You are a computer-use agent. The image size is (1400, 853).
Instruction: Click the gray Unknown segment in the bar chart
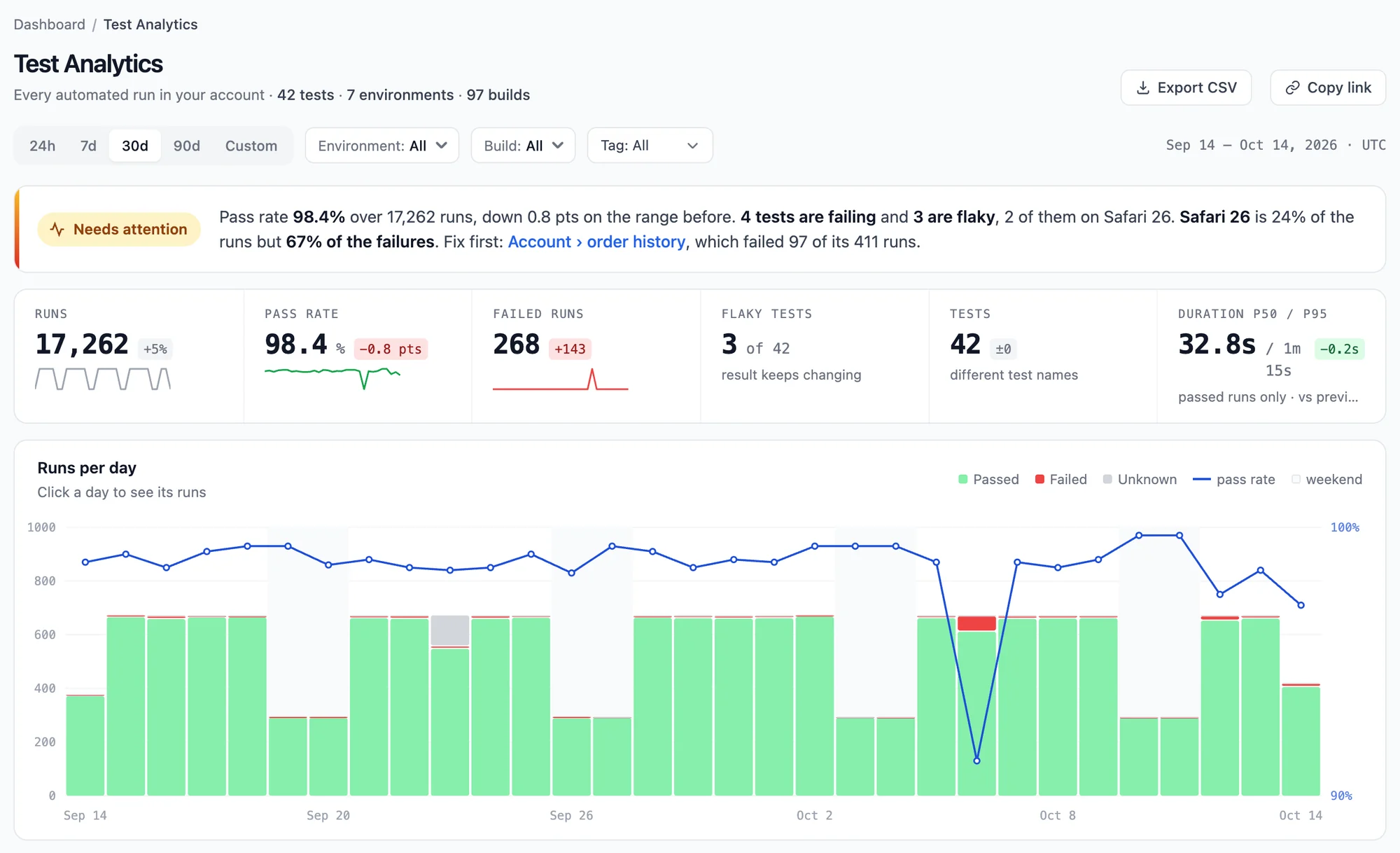[x=450, y=630]
